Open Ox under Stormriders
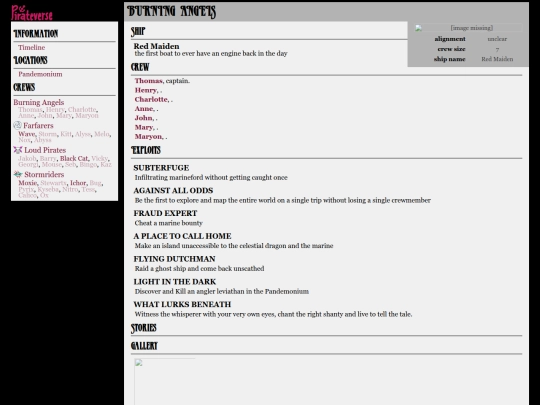 tap(44, 195)
